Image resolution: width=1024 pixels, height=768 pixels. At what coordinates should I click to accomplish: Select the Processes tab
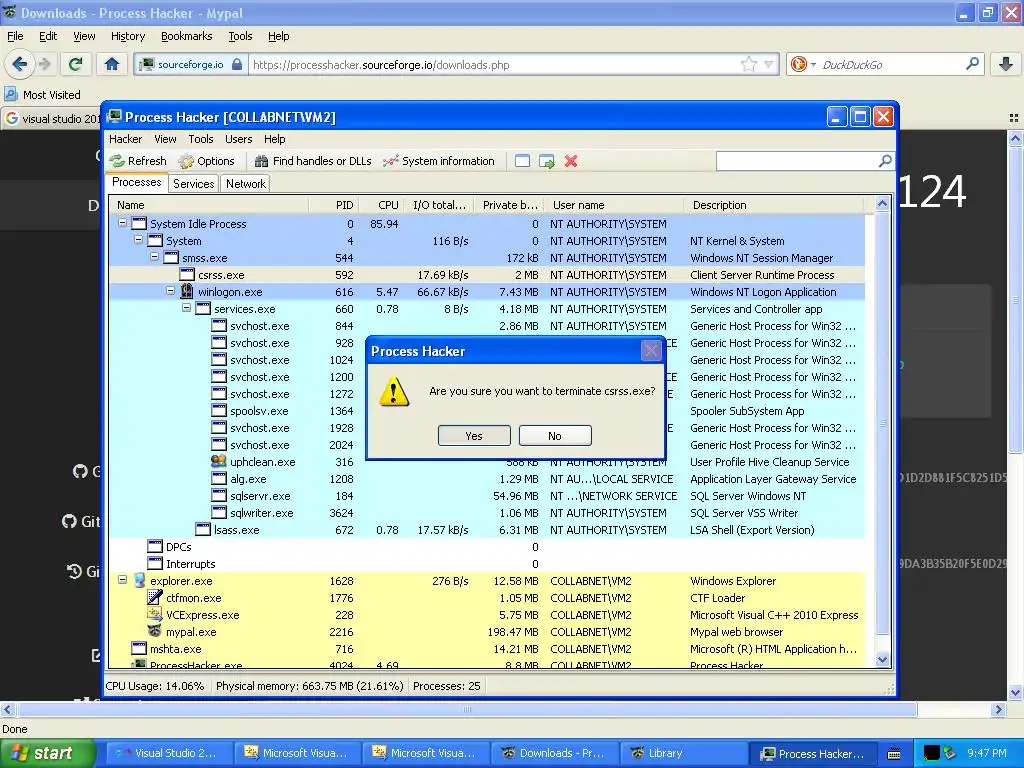pyautogui.click(x=136, y=182)
